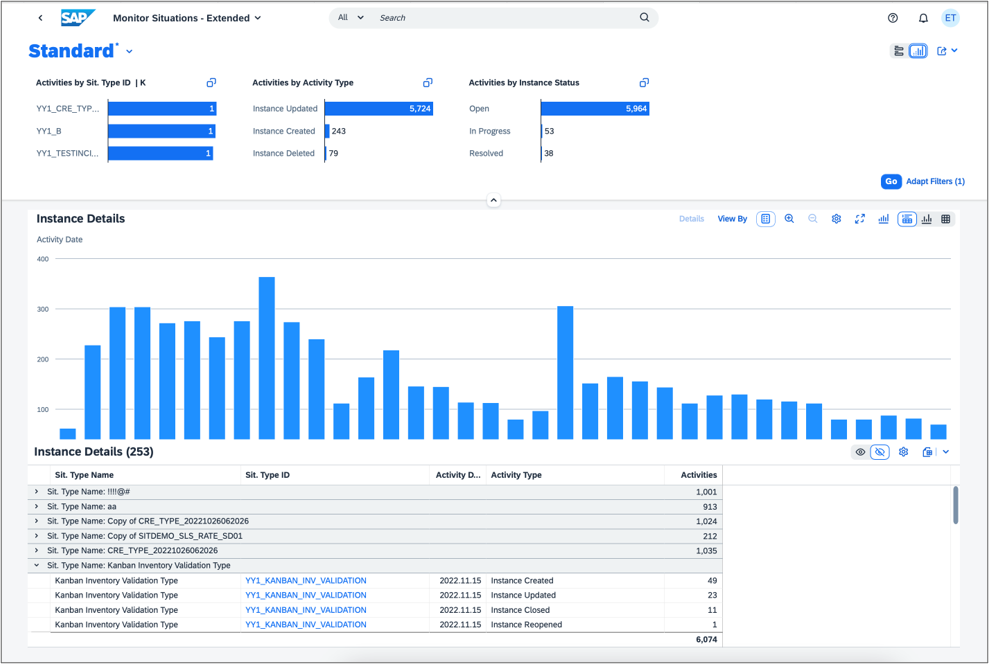Enter full screen mode for the chart
This screenshot has width=989, height=664.
[x=859, y=219]
